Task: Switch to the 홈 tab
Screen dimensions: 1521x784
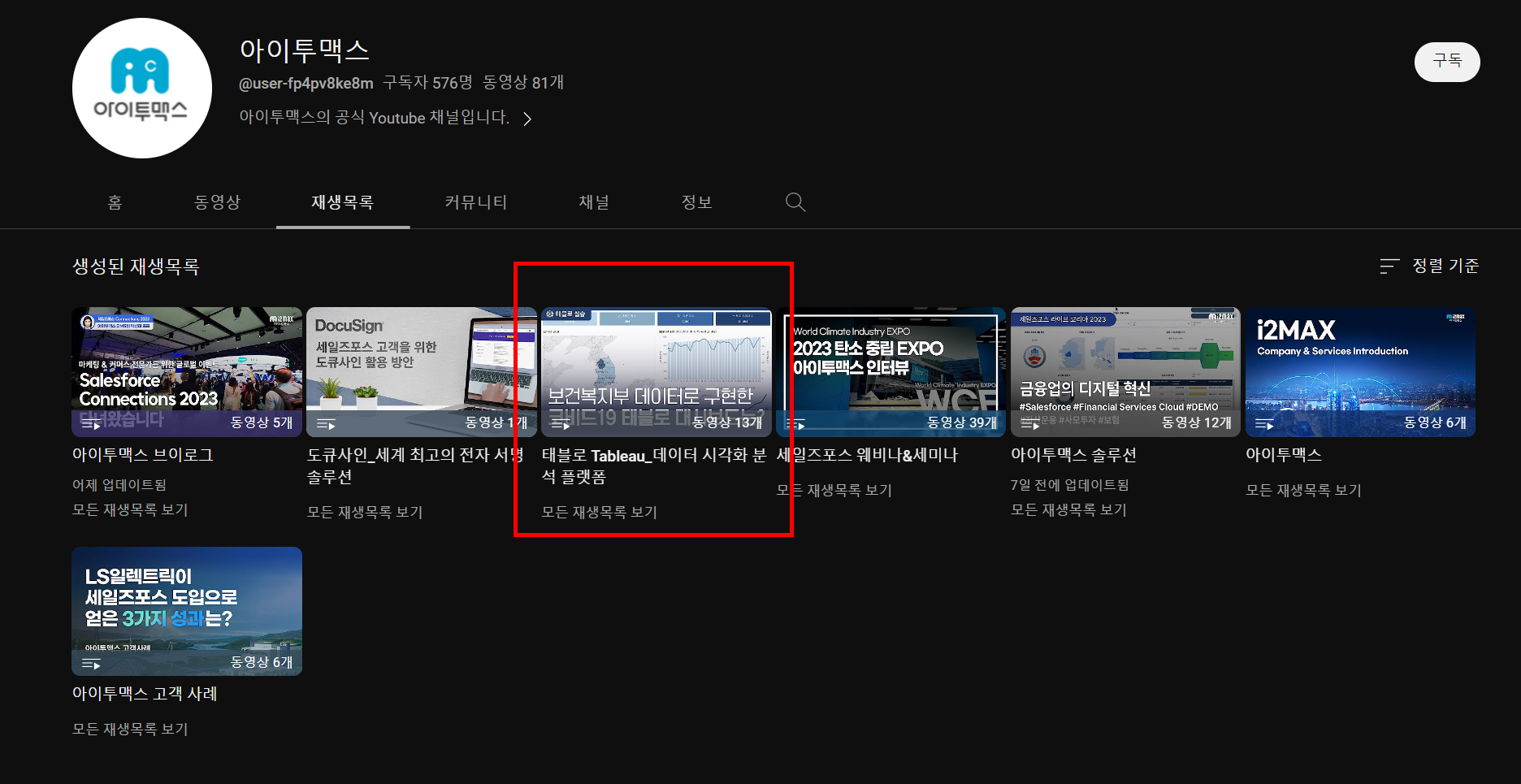Action: (115, 202)
